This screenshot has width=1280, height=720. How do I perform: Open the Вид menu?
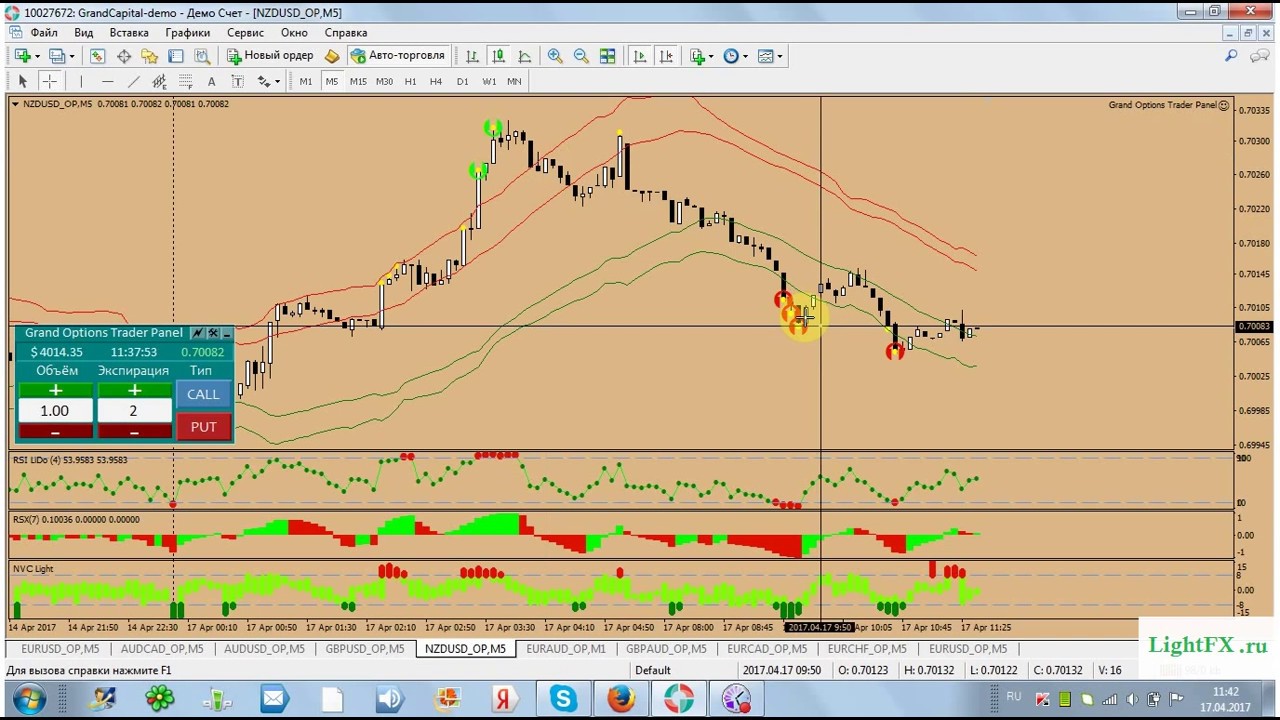point(84,33)
